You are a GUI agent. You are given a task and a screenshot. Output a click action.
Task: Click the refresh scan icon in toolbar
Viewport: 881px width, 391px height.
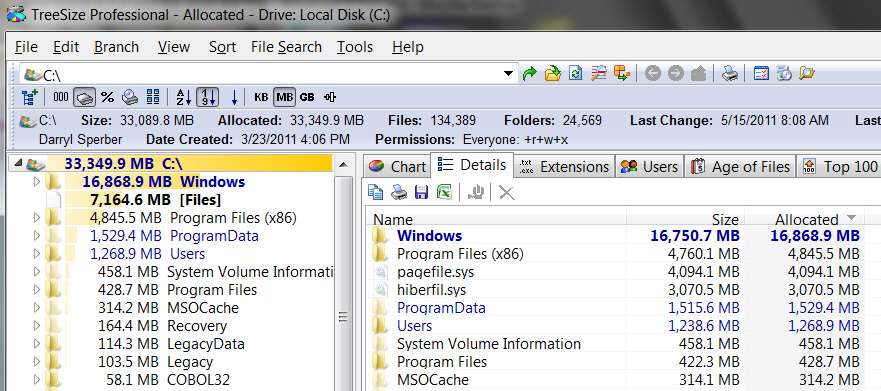tap(575, 73)
